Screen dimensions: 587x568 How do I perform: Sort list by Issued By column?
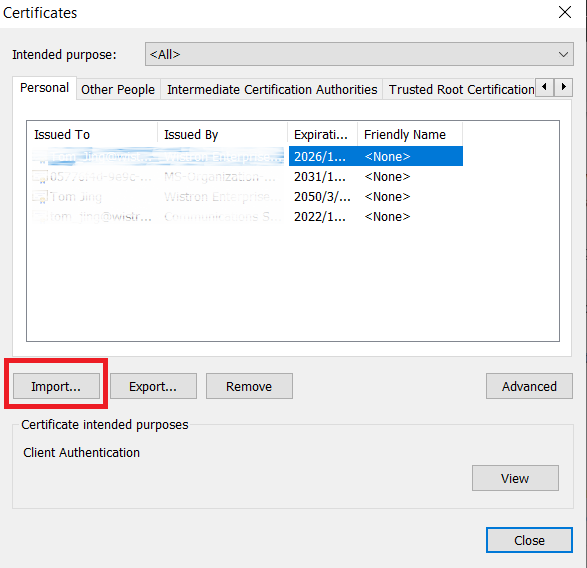[222, 134]
